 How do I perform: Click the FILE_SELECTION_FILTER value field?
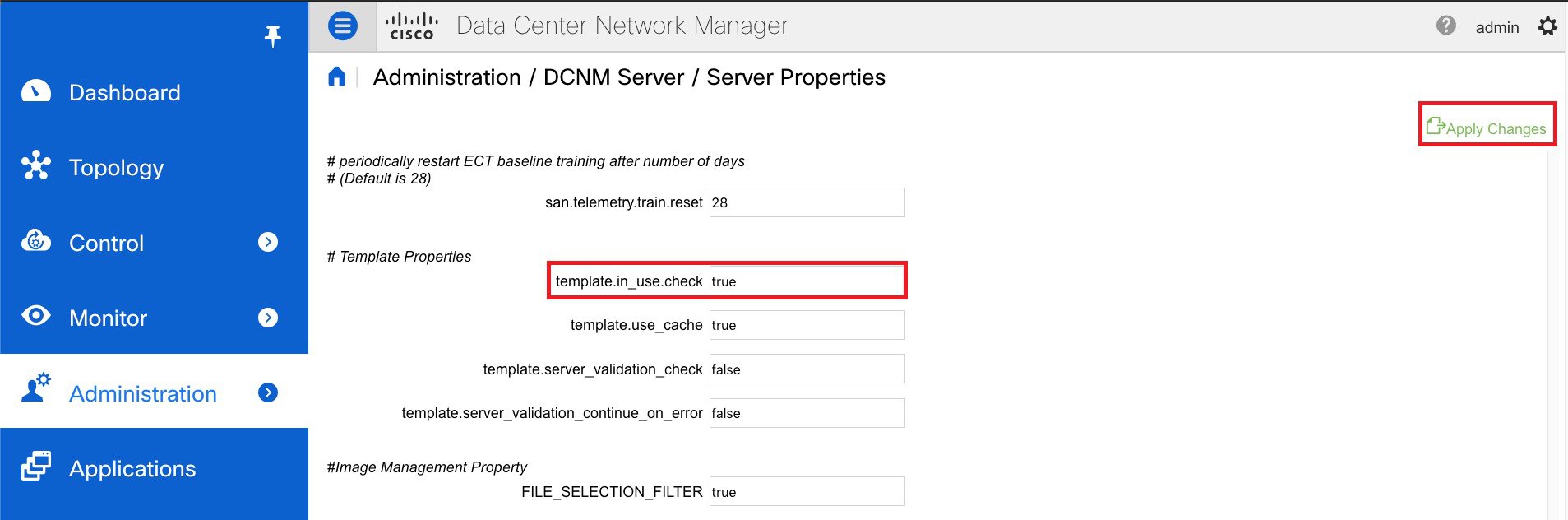coord(807,492)
